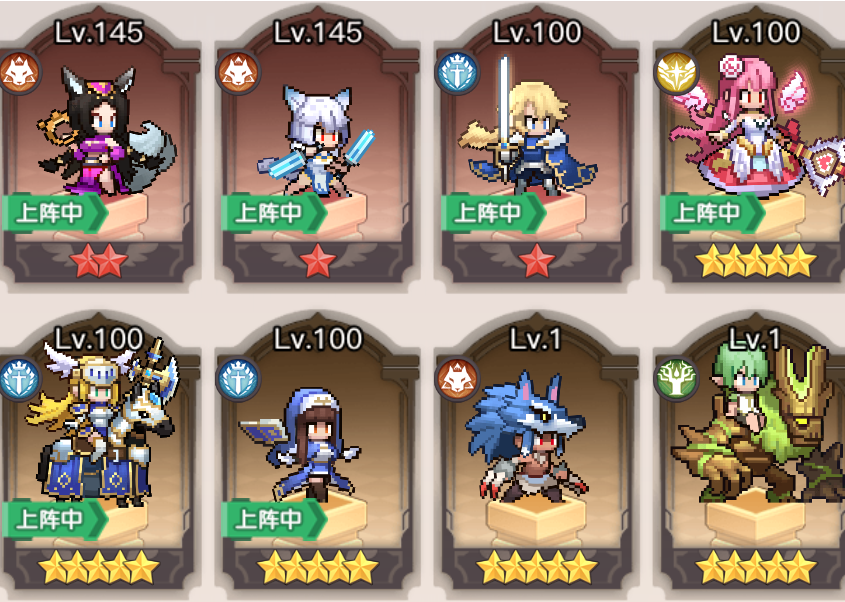Click the two red stars under fox girl
845x602 pixels.
pyautogui.click(x=99, y=261)
